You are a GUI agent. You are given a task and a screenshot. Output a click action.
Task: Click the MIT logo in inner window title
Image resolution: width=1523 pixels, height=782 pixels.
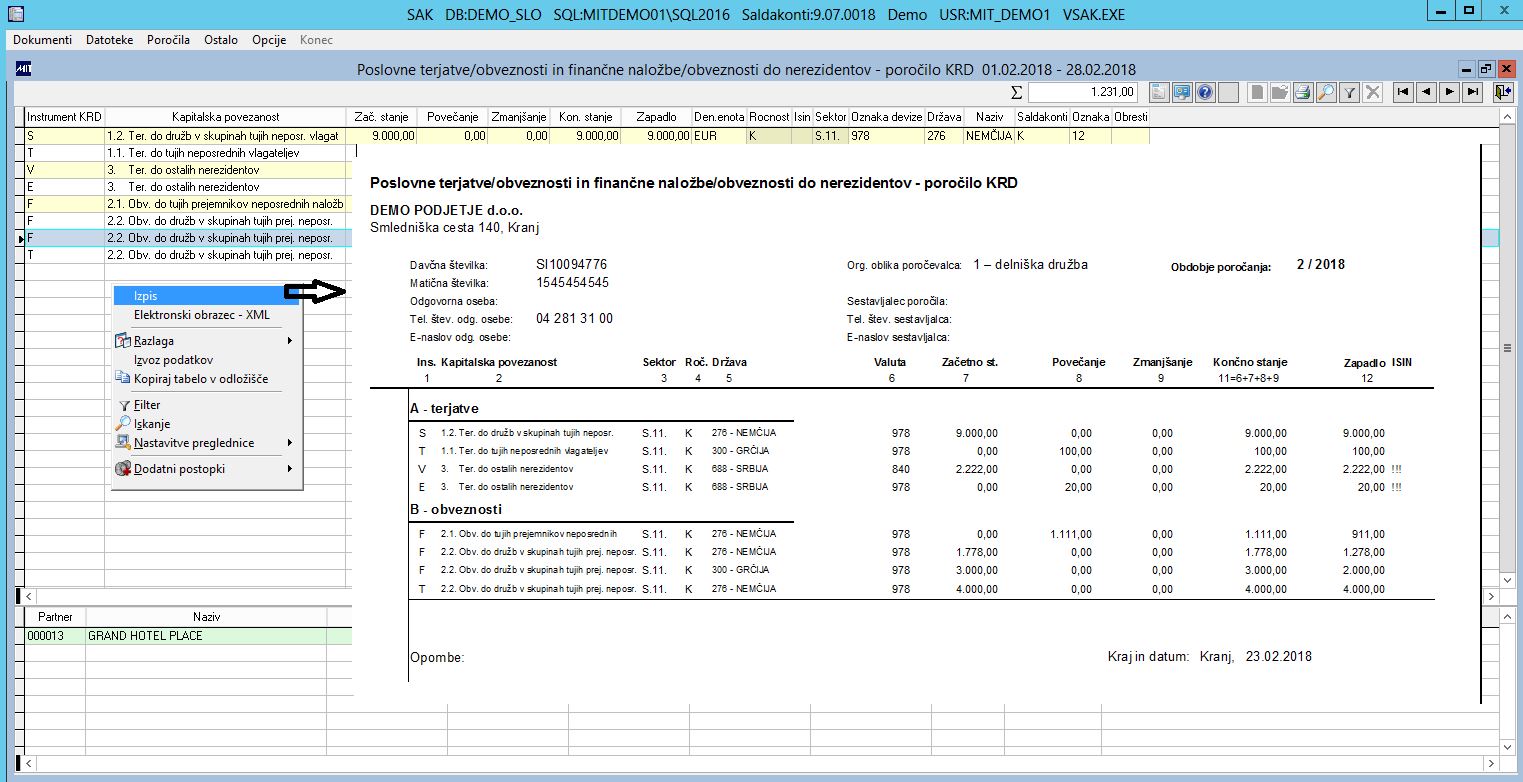coord(26,69)
